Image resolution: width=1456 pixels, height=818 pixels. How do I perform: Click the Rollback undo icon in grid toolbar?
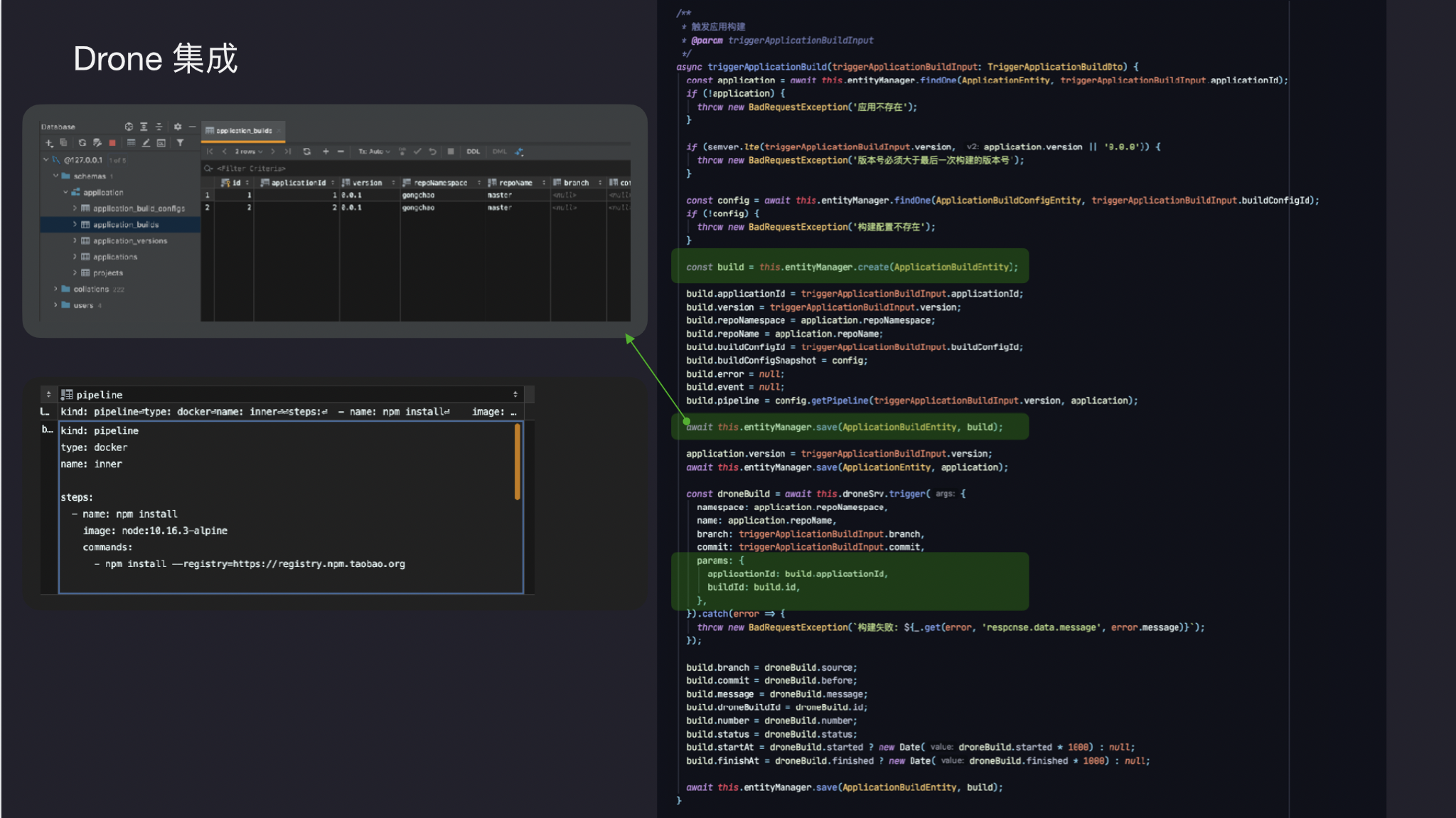point(432,152)
